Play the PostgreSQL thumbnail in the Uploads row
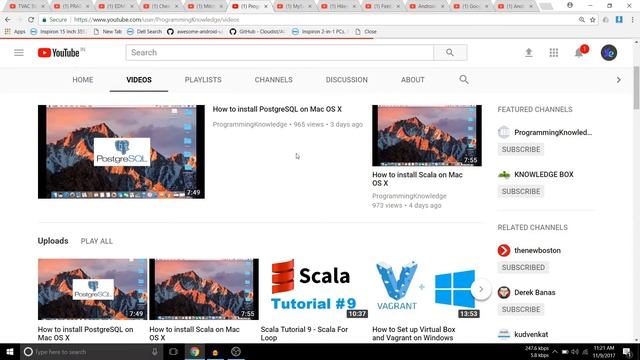This screenshot has width=640, height=360. click(92, 289)
